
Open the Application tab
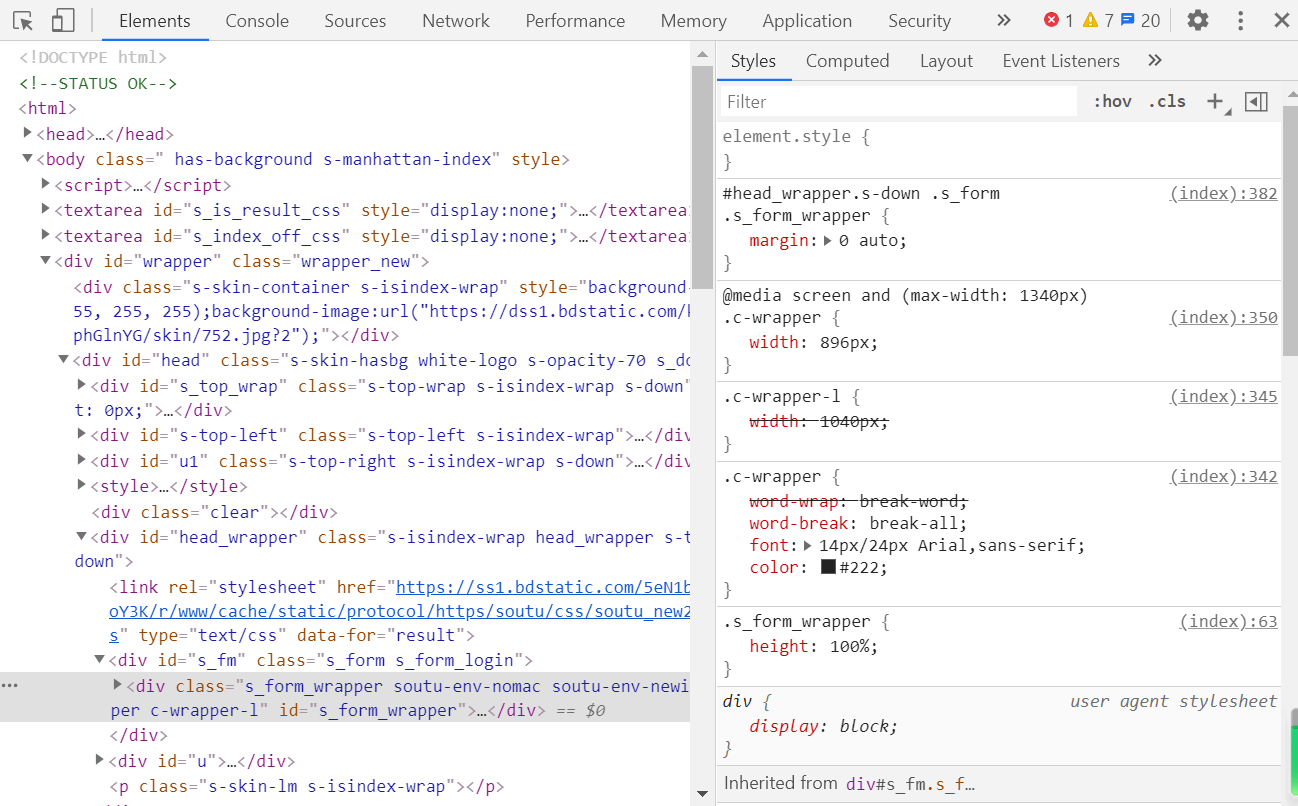coord(807,20)
